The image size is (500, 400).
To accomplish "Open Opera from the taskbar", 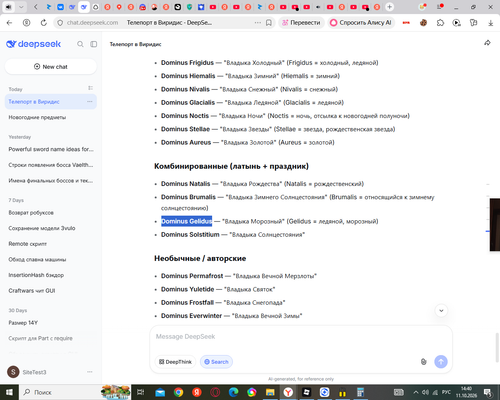I will tap(215, 392).
